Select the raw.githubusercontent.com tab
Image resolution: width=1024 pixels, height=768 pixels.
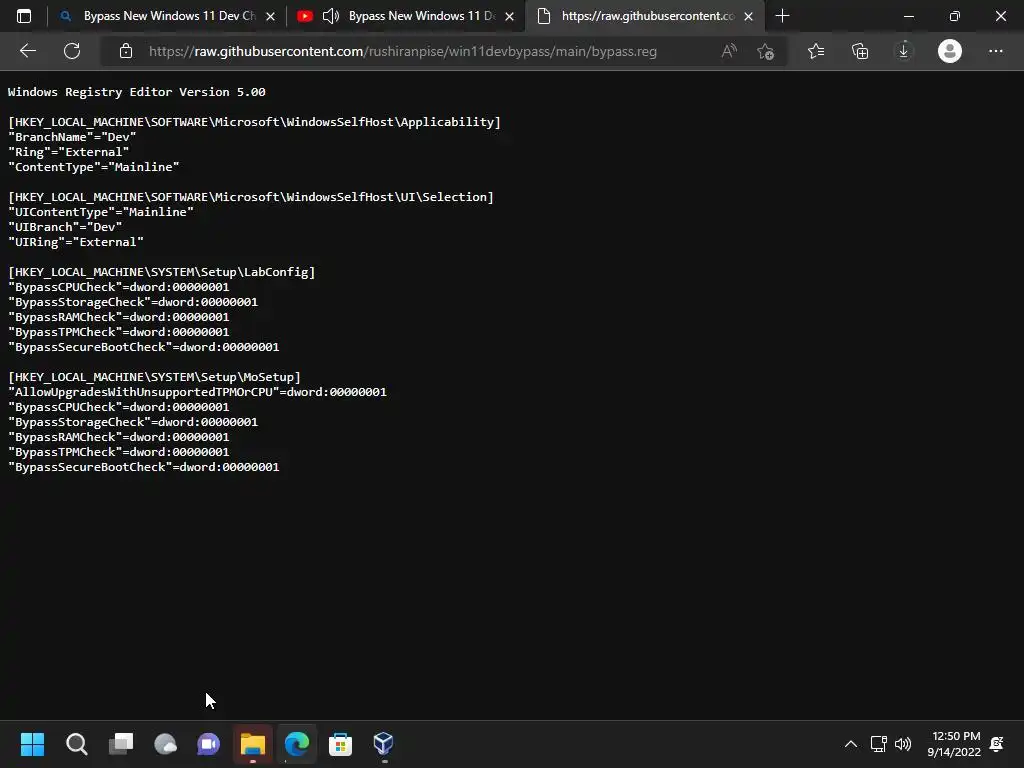tap(645, 16)
